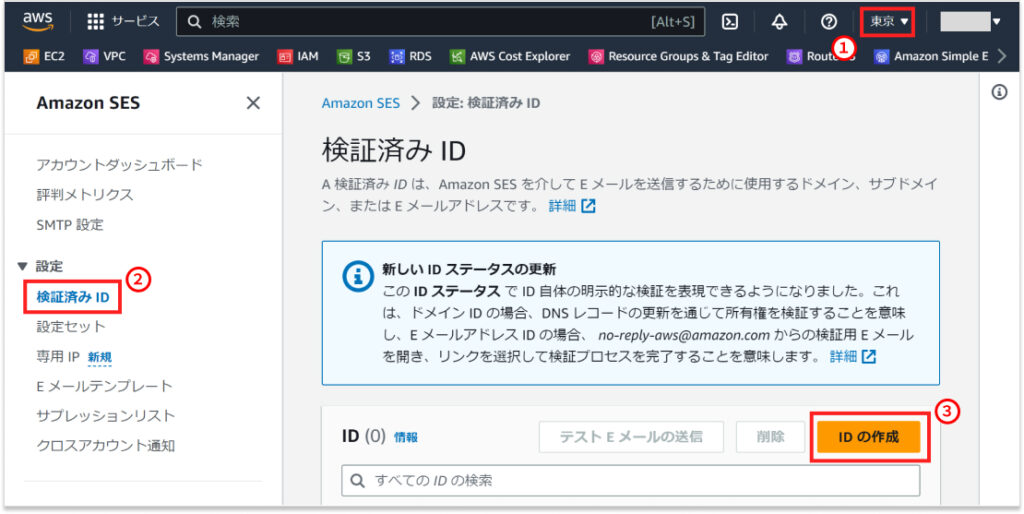Image resolution: width=1024 pixels, height=514 pixels.
Task: Collapse the 設定 section triangle
Action: [x=23, y=266]
